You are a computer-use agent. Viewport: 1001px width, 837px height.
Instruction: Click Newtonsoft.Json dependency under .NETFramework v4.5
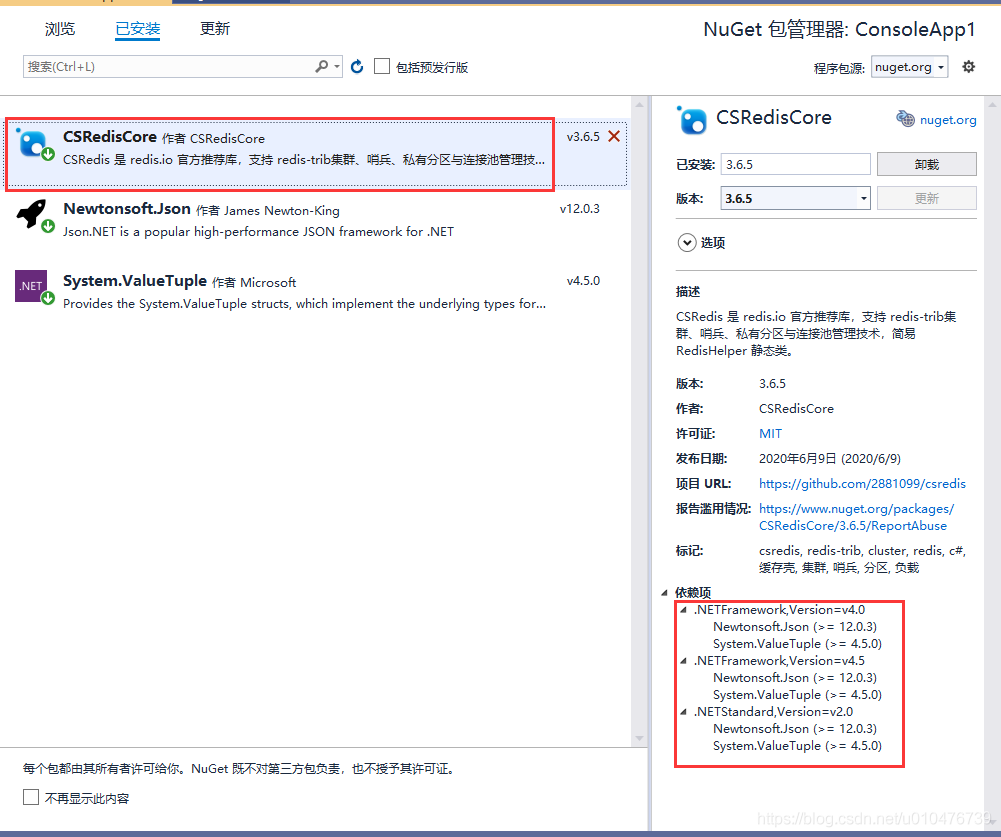[x=795, y=677]
